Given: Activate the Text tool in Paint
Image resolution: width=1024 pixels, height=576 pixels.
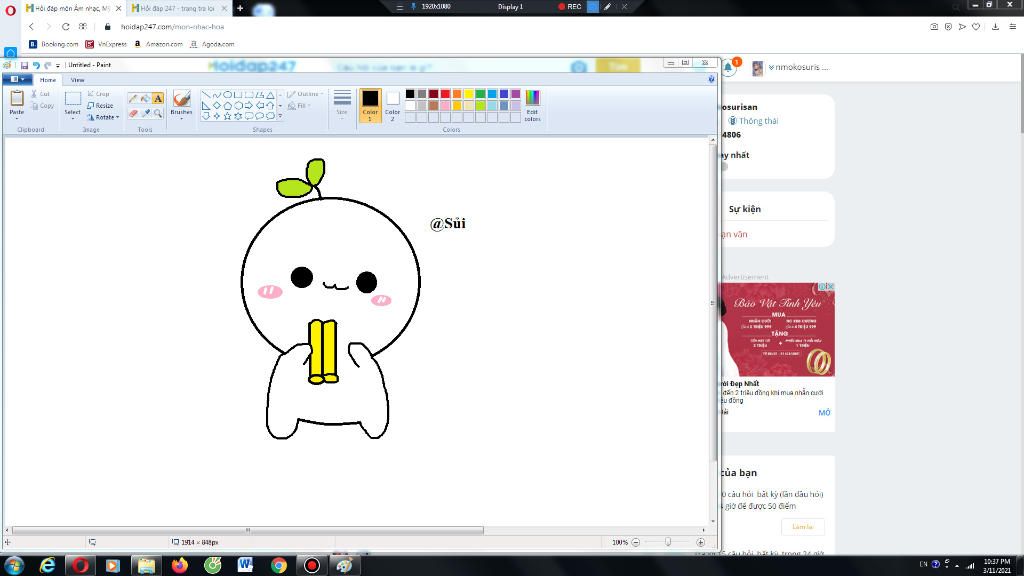Looking at the screenshot, I should [158, 99].
